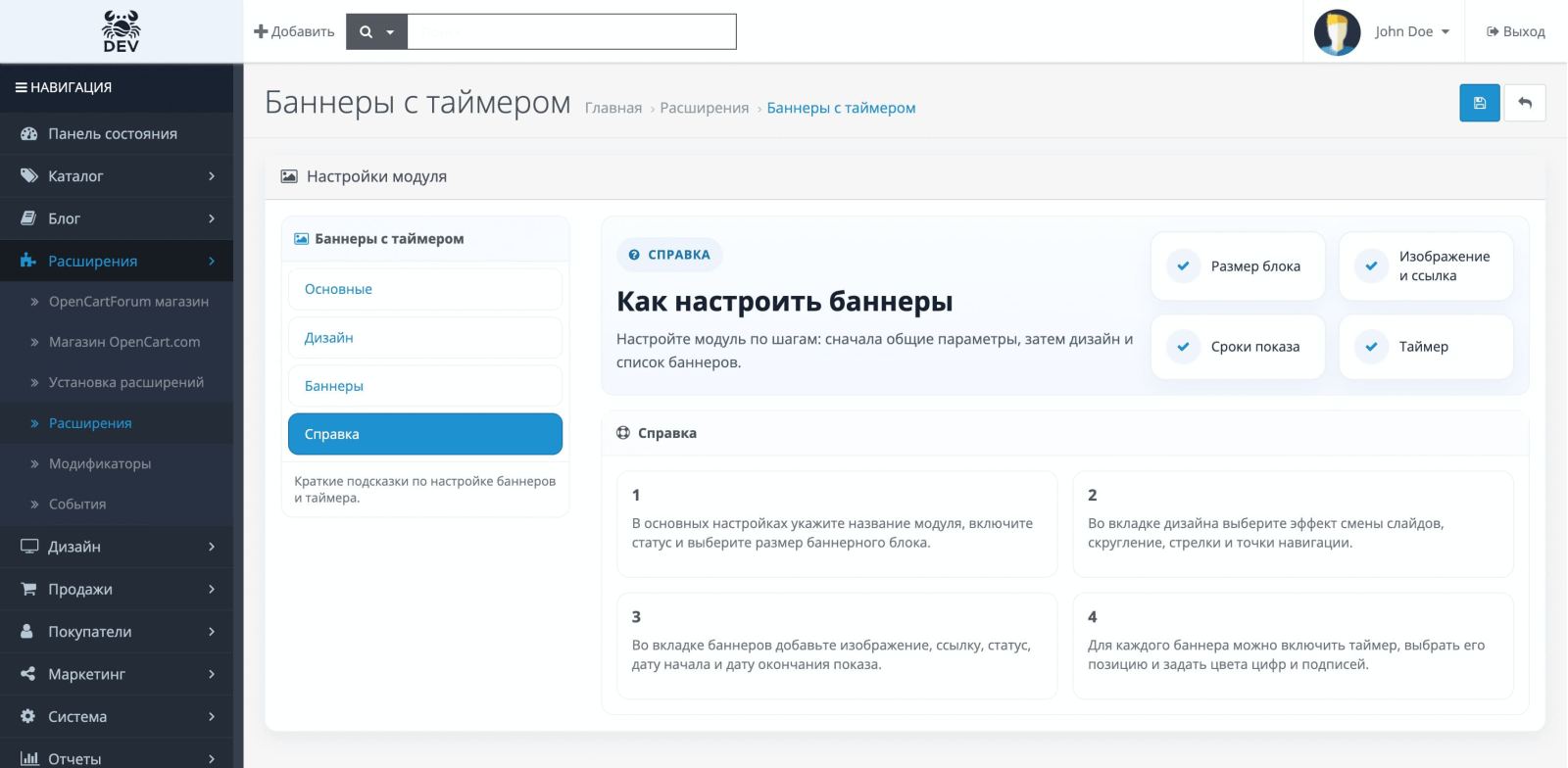Click Главная breadcrumb link

pos(613,108)
